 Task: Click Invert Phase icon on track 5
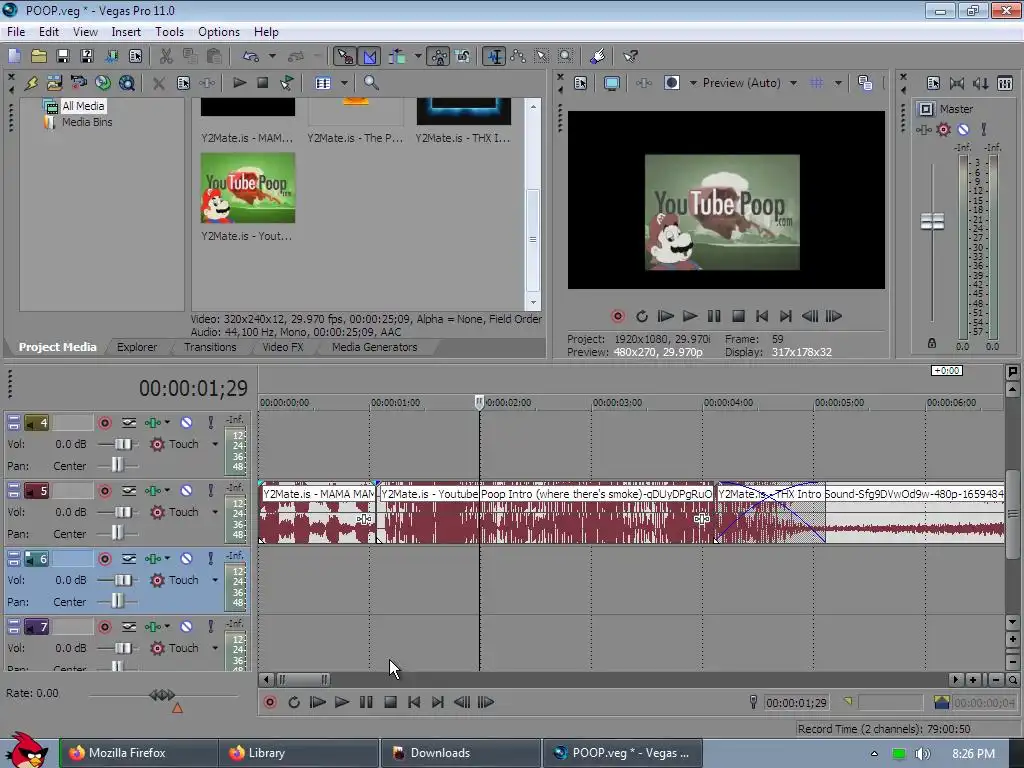tap(129, 491)
